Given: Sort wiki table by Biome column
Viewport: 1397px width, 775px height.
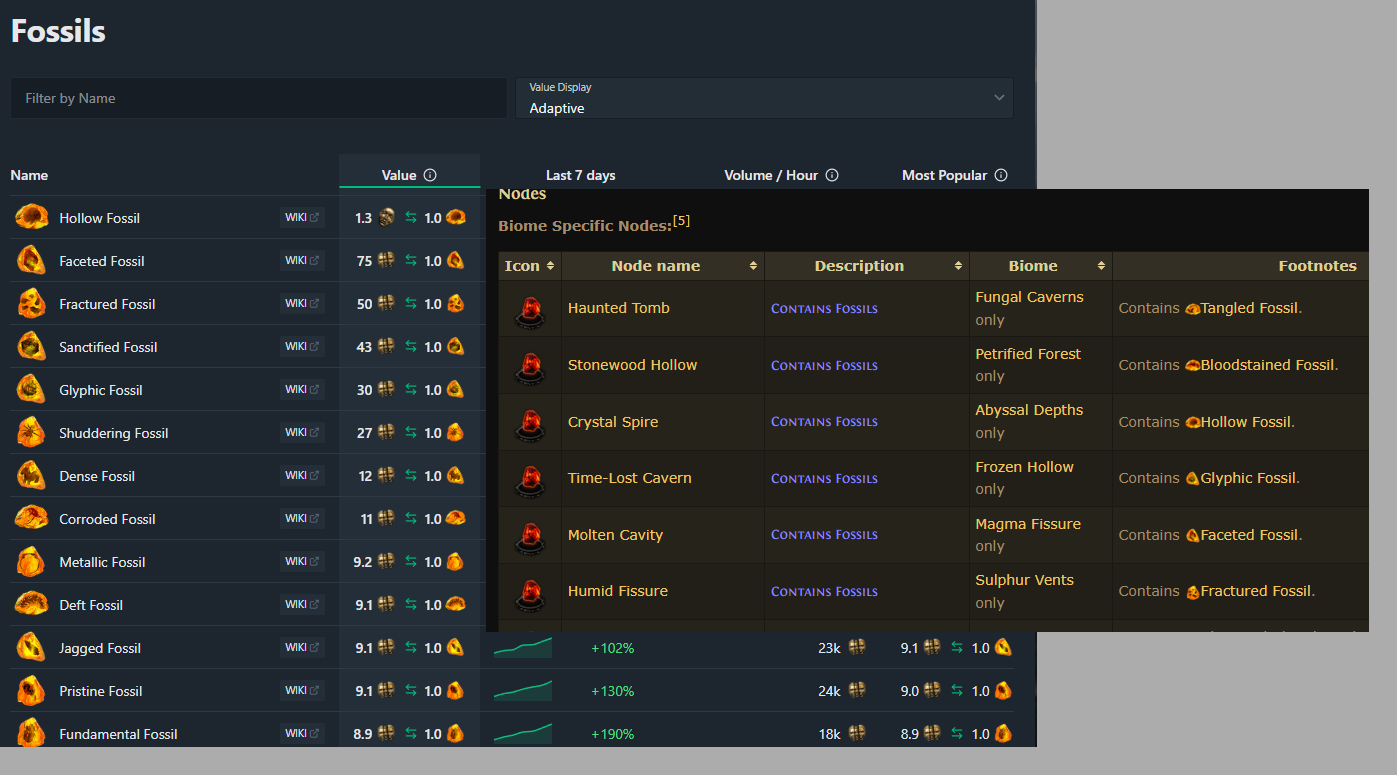Looking at the screenshot, I should click(x=1041, y=266).
